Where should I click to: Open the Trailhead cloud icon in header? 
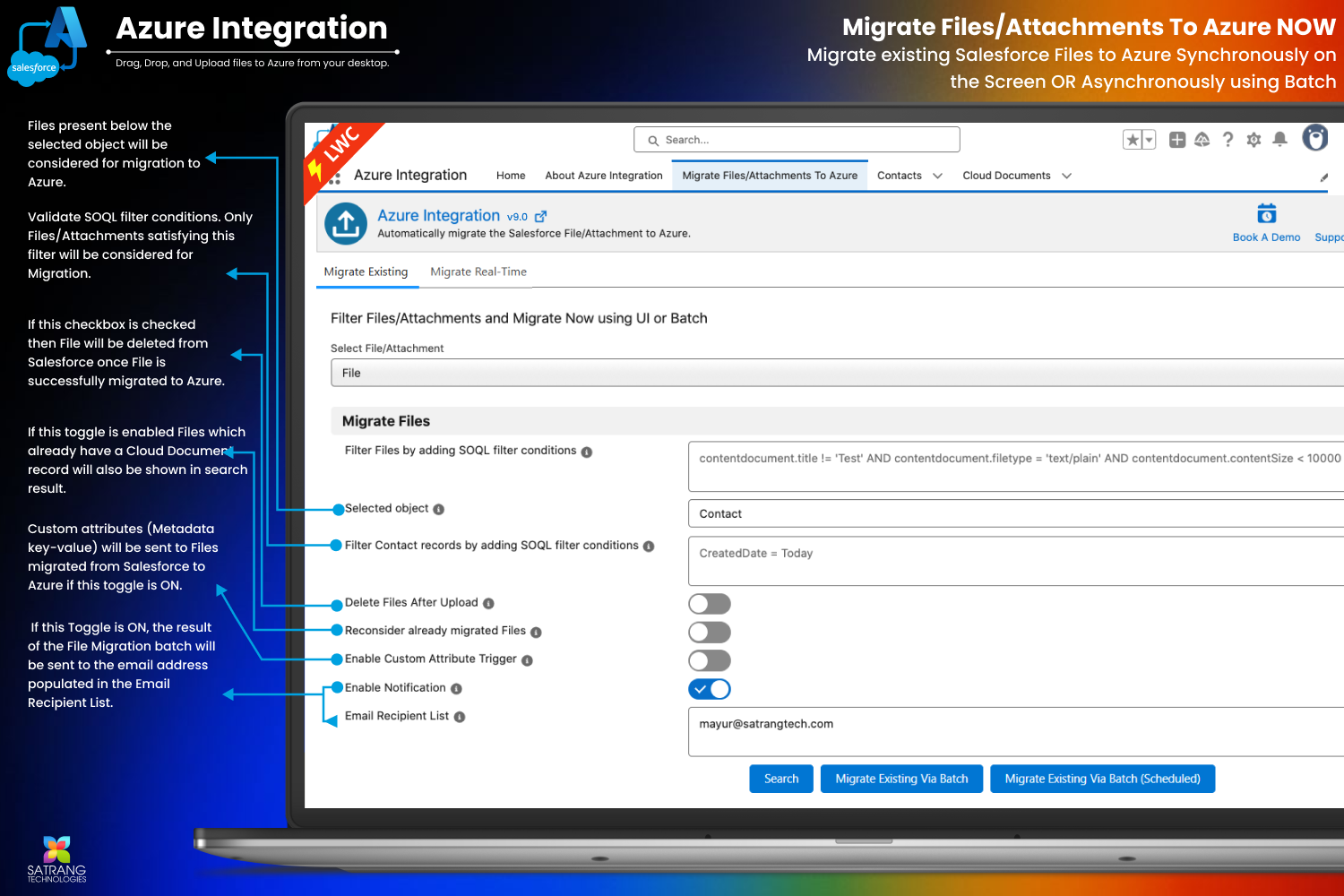point(1202,140)
